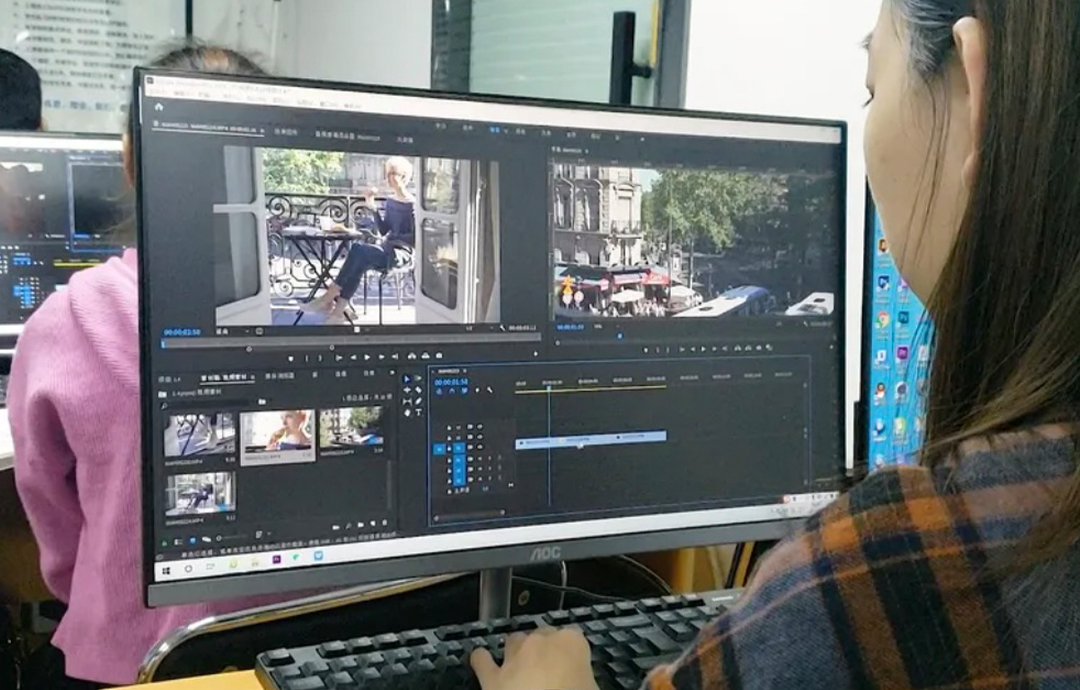Toggle track output eye for top video track
Image resolution: width=1080 pixels, height=690 pixels.
(x=479, y=427)
